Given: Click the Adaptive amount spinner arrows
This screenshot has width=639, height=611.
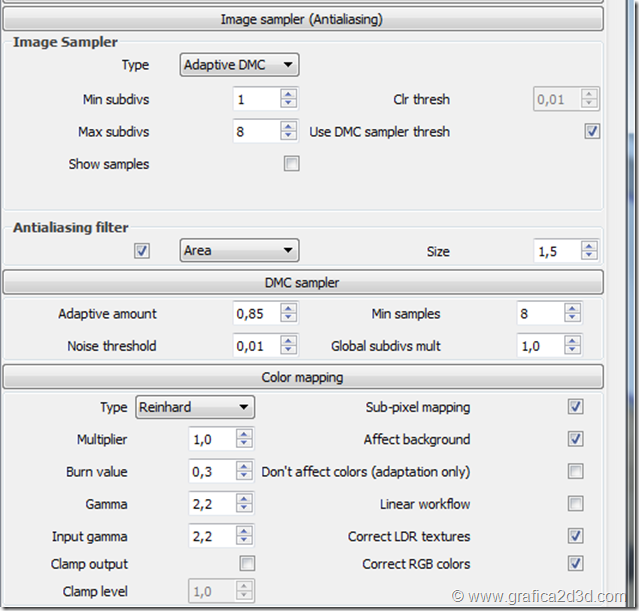Looking at the screenshot, I should (x=289, y=314).
